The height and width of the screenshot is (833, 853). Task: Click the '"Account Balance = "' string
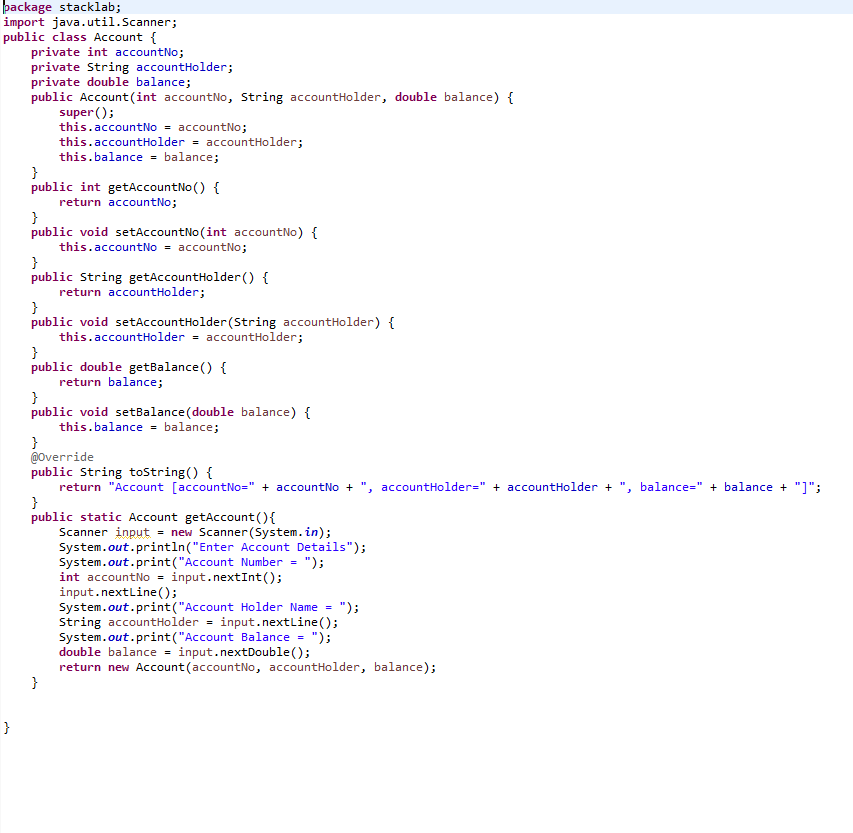[x=248, y=637]
